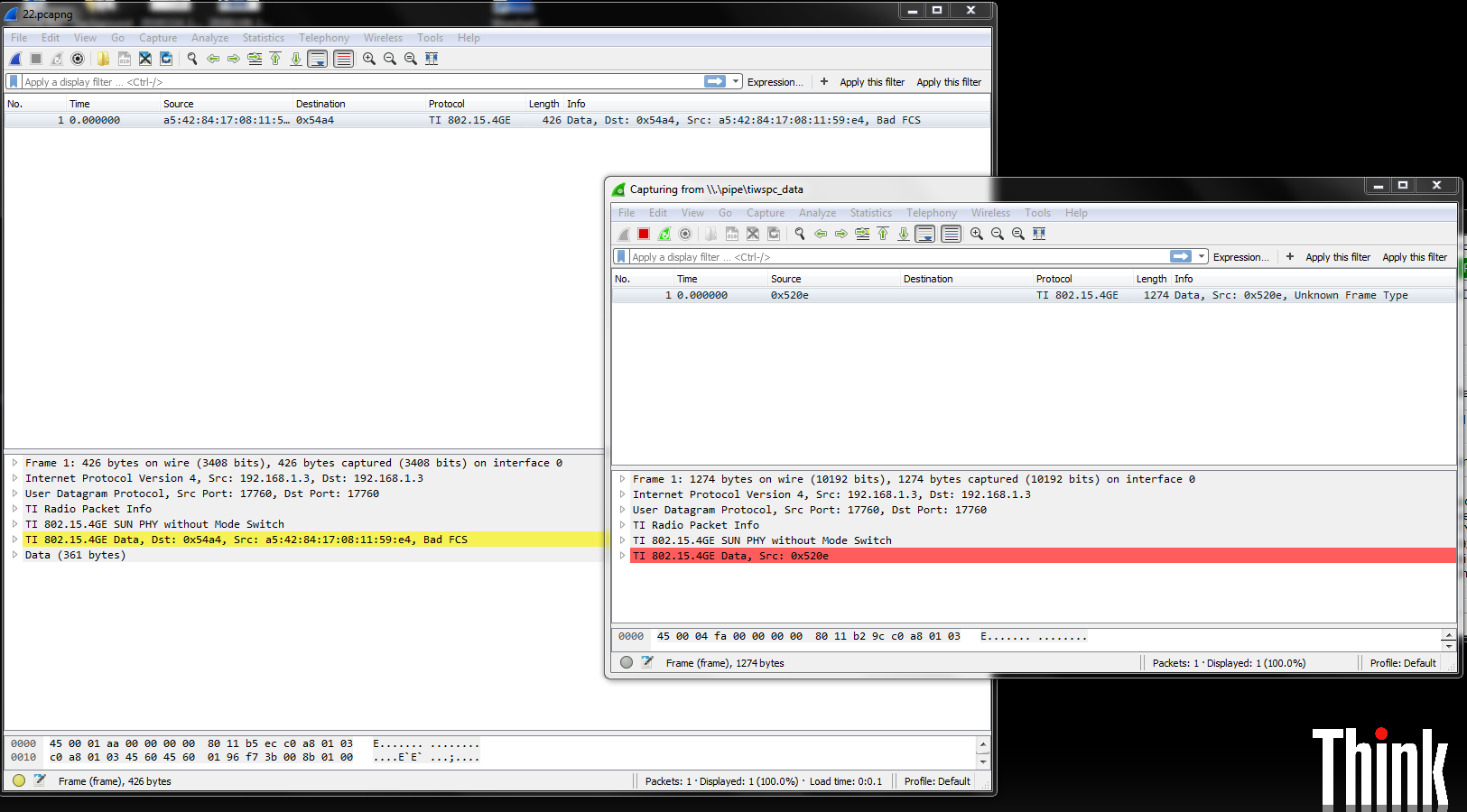
Task: Open the Wireless menu in Capturing window
Action: tap(990, 213)
